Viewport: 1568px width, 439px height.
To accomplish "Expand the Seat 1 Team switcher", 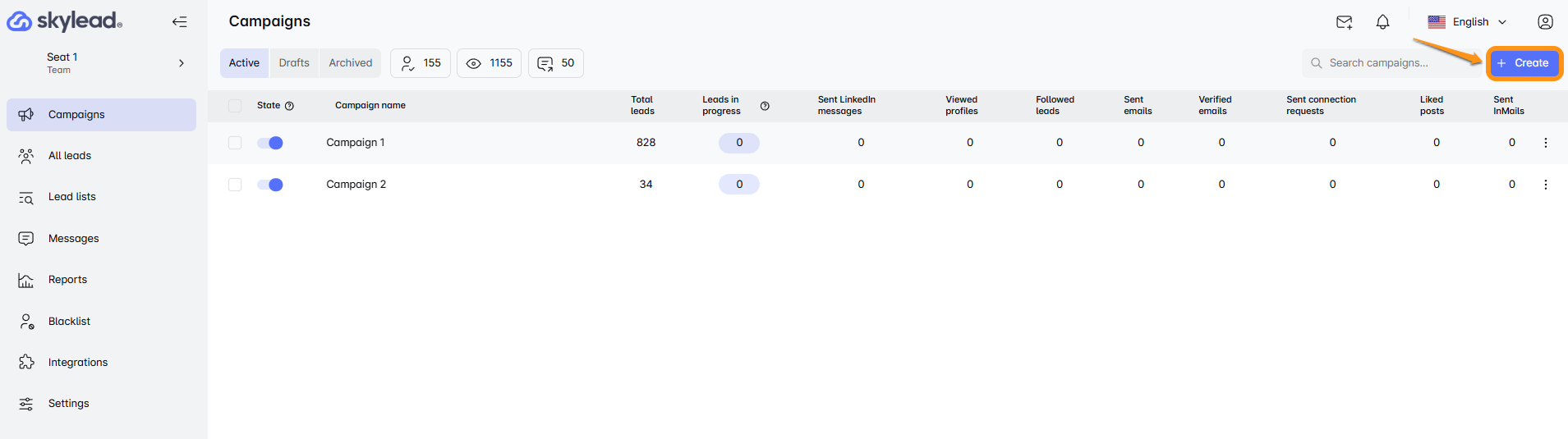I will point(182,63).
